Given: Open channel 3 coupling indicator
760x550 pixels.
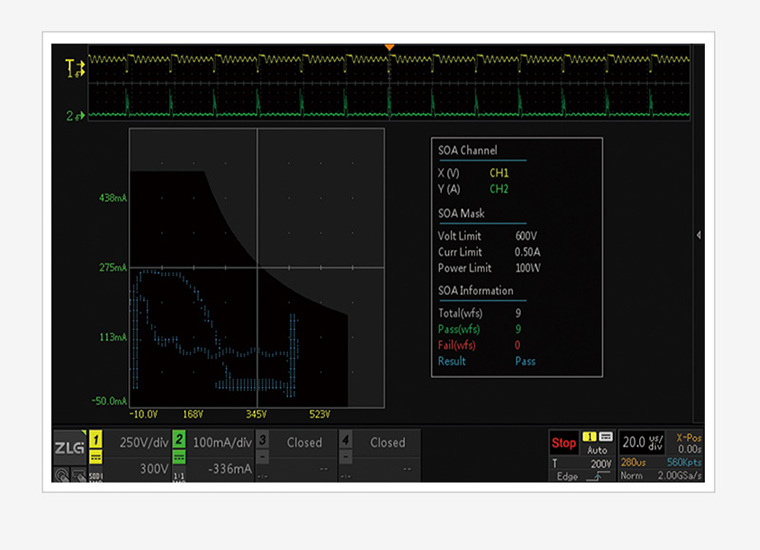Looking at the screenshot, I should click(x=262, y=457).
